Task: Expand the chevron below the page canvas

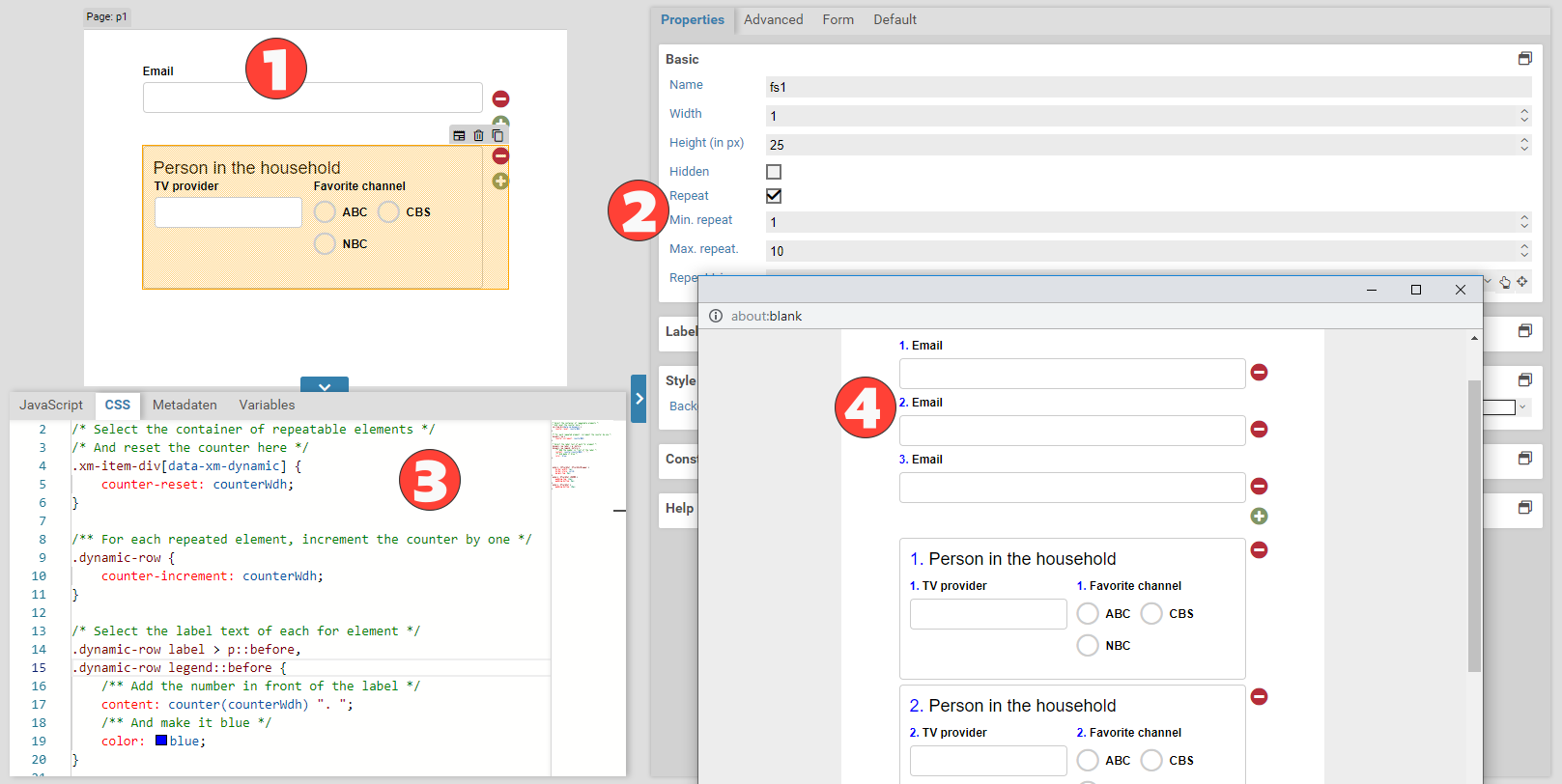Action: pos(325,385)
